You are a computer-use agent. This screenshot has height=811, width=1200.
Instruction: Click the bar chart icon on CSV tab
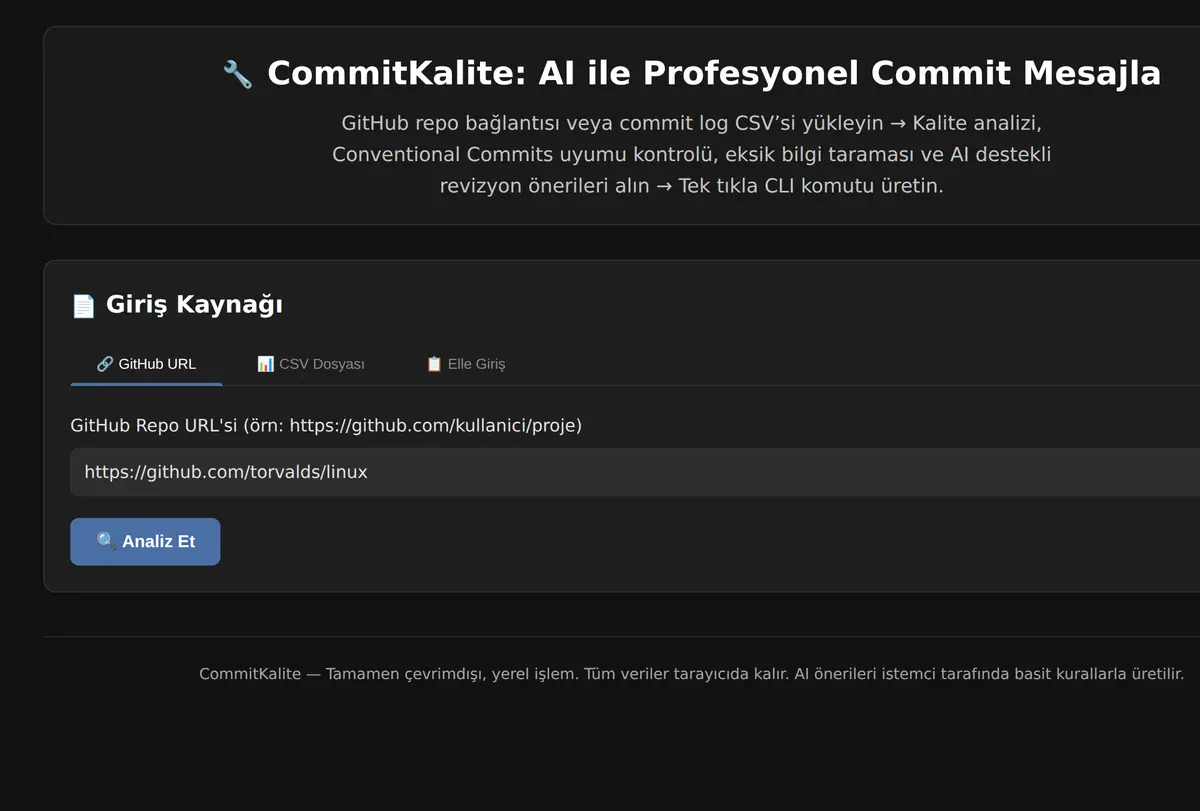click(x=265, y=364)
